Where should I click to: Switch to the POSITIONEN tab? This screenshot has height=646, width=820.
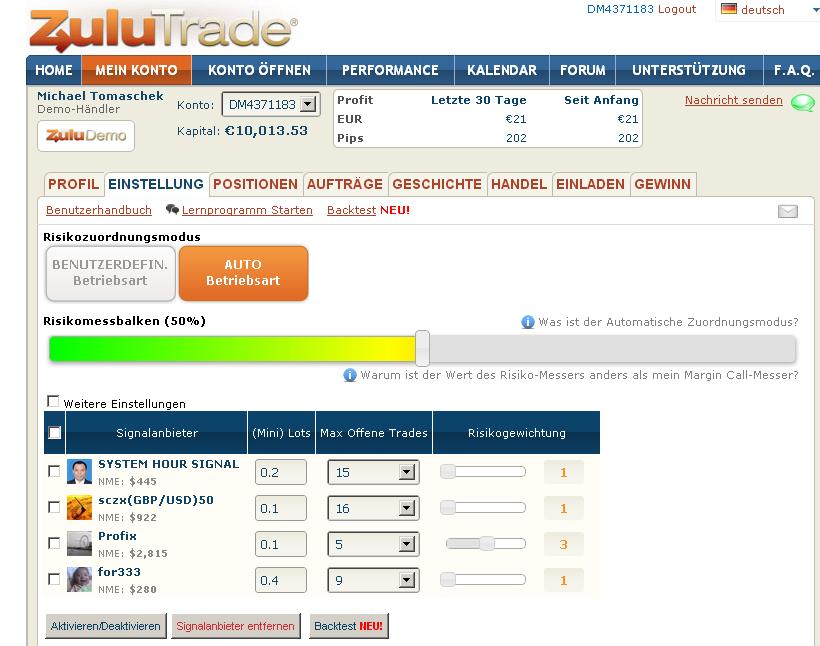coord(255,184)
